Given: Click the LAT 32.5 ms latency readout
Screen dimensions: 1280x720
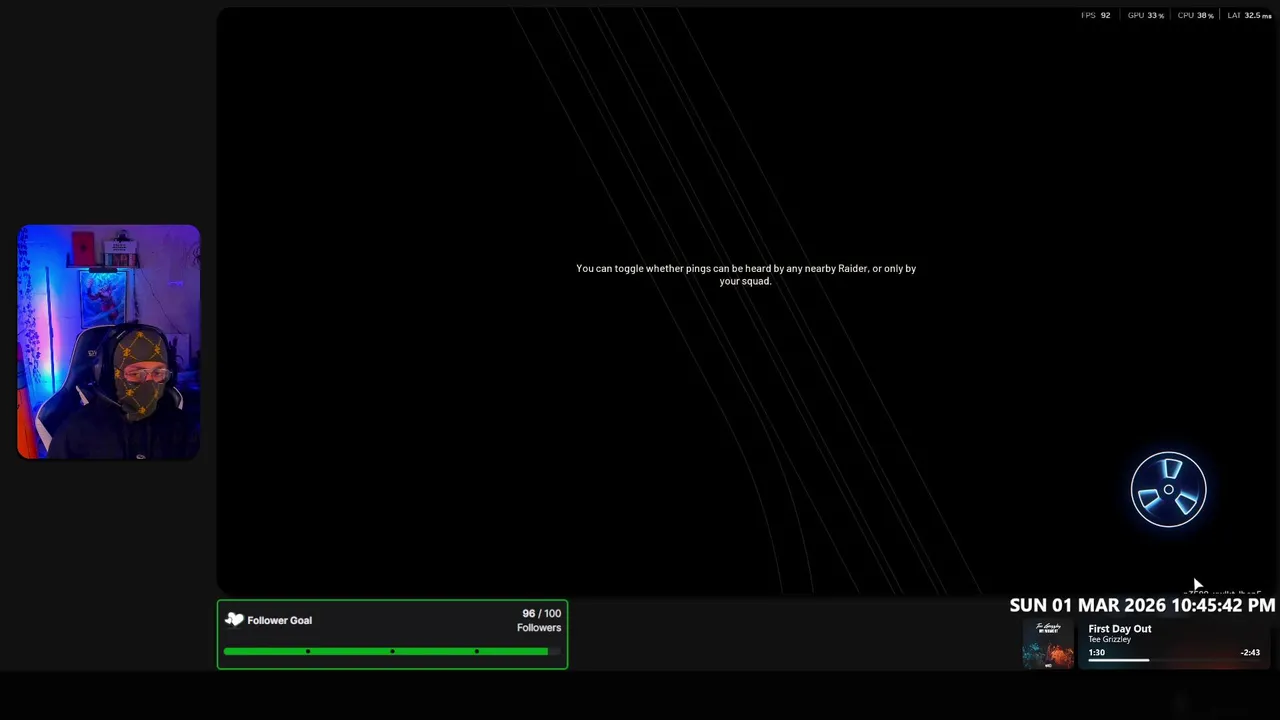Looking at the screenshot, I should coord(1249,15).
